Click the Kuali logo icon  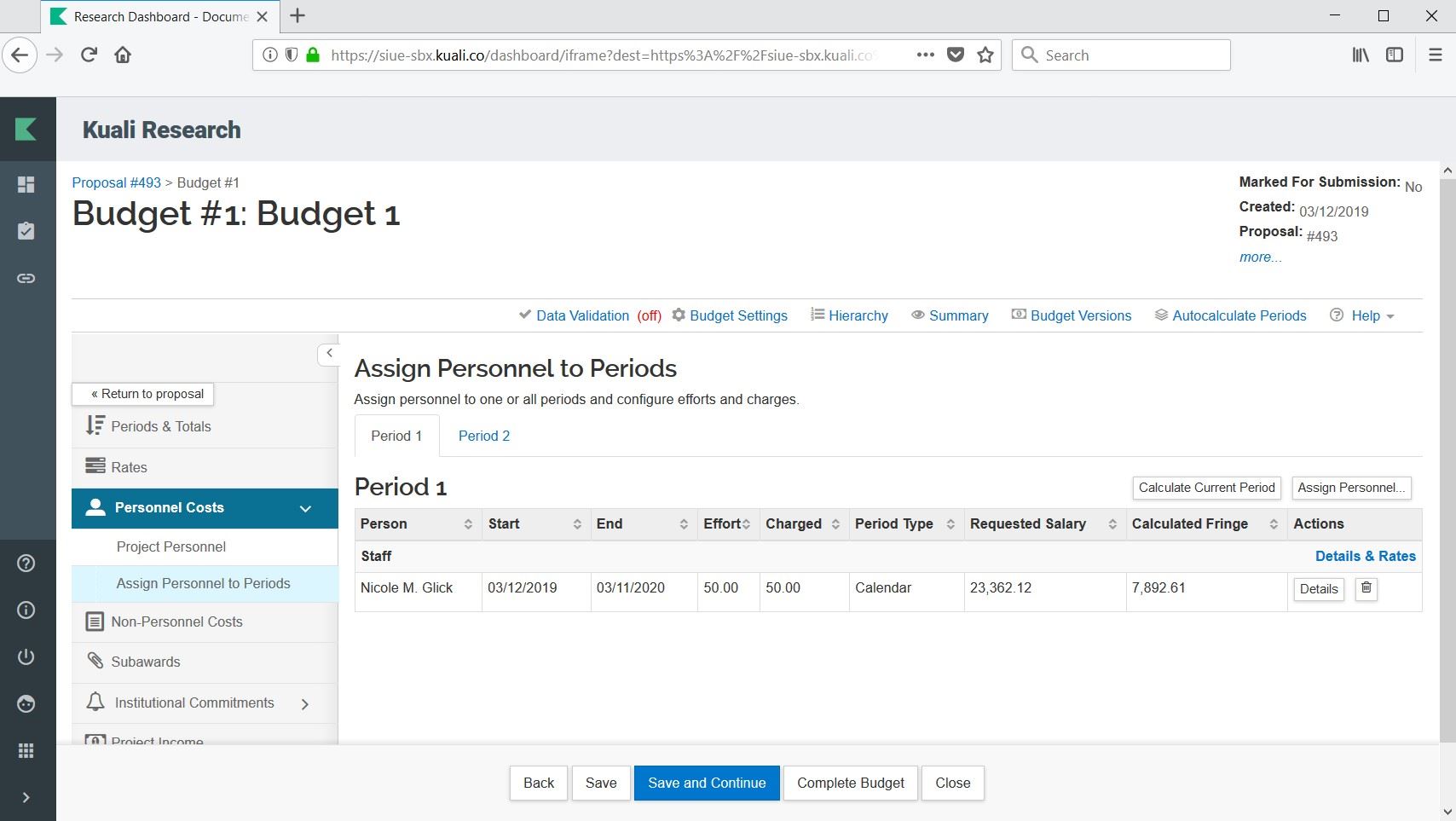(26, 130)
